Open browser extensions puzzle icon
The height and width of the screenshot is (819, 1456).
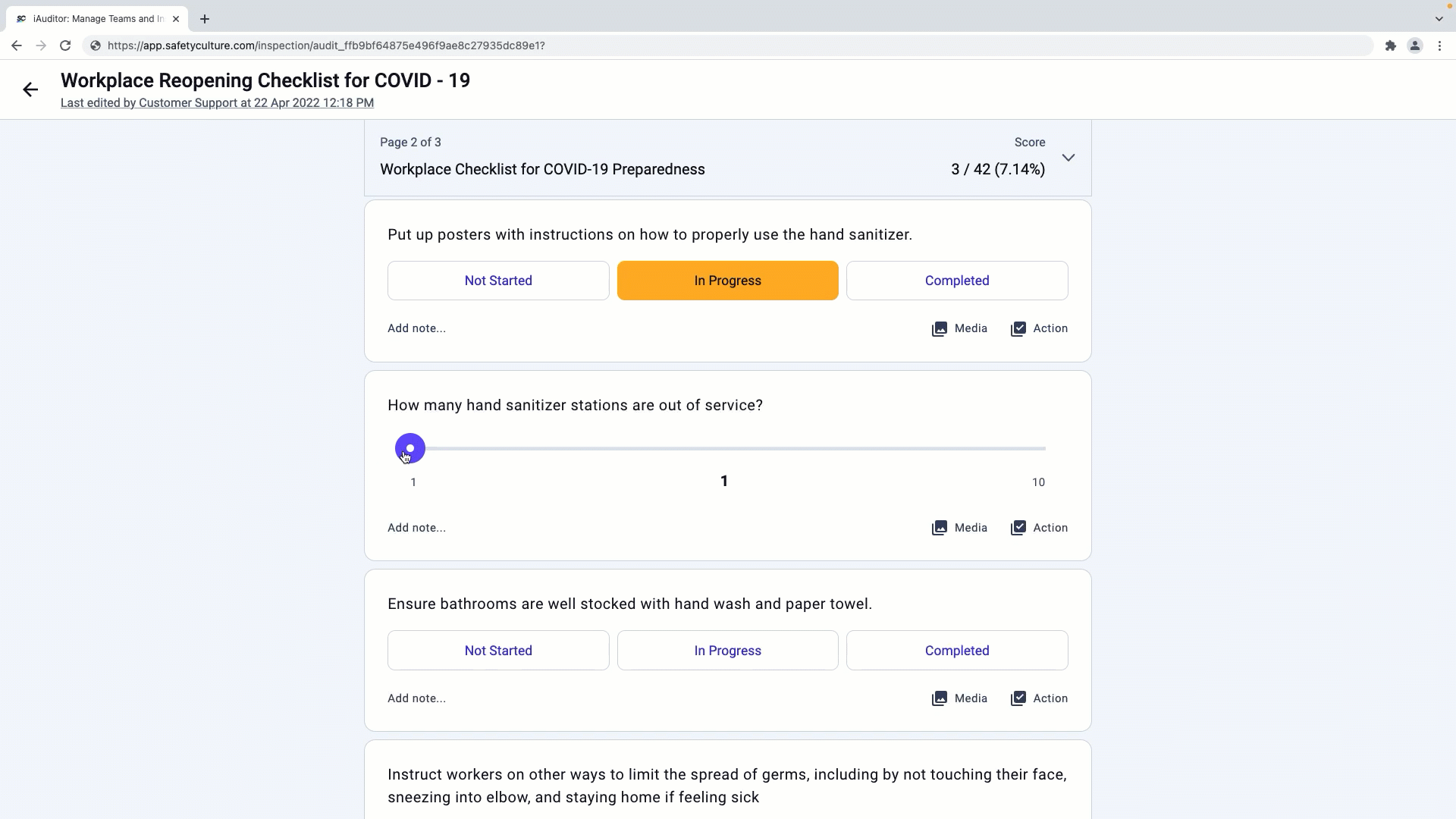coord(1390,45)
